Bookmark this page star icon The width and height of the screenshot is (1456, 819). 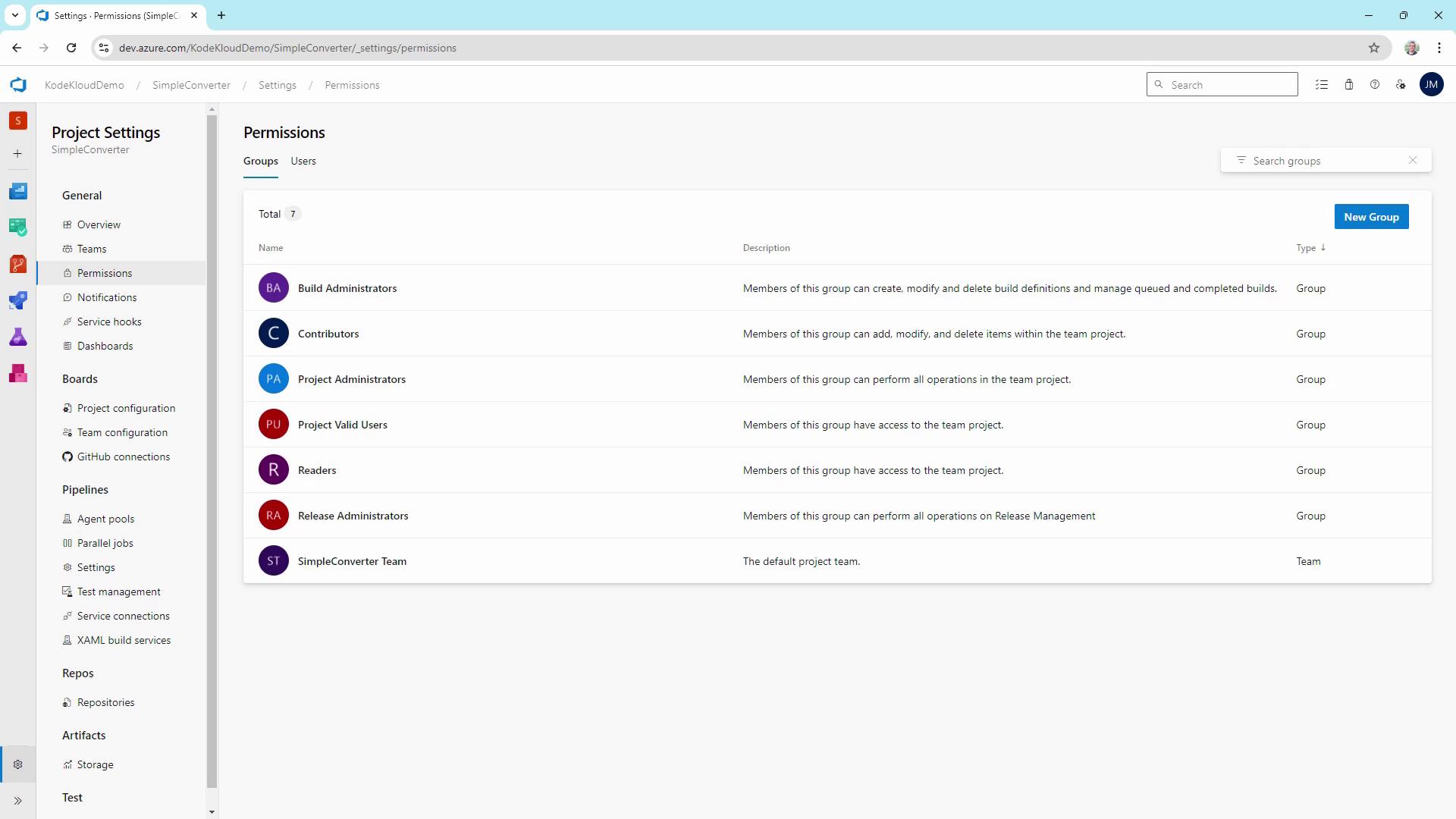pyautogui.click(x=1373, y=48)
